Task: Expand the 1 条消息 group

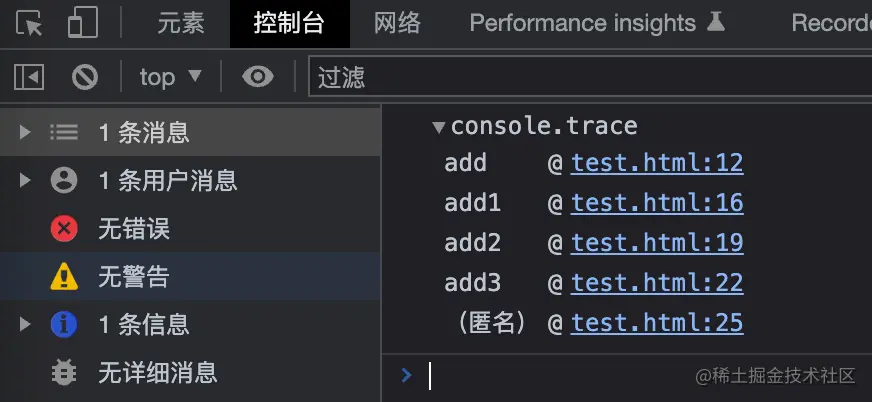Action: click(x=25, y=132)
